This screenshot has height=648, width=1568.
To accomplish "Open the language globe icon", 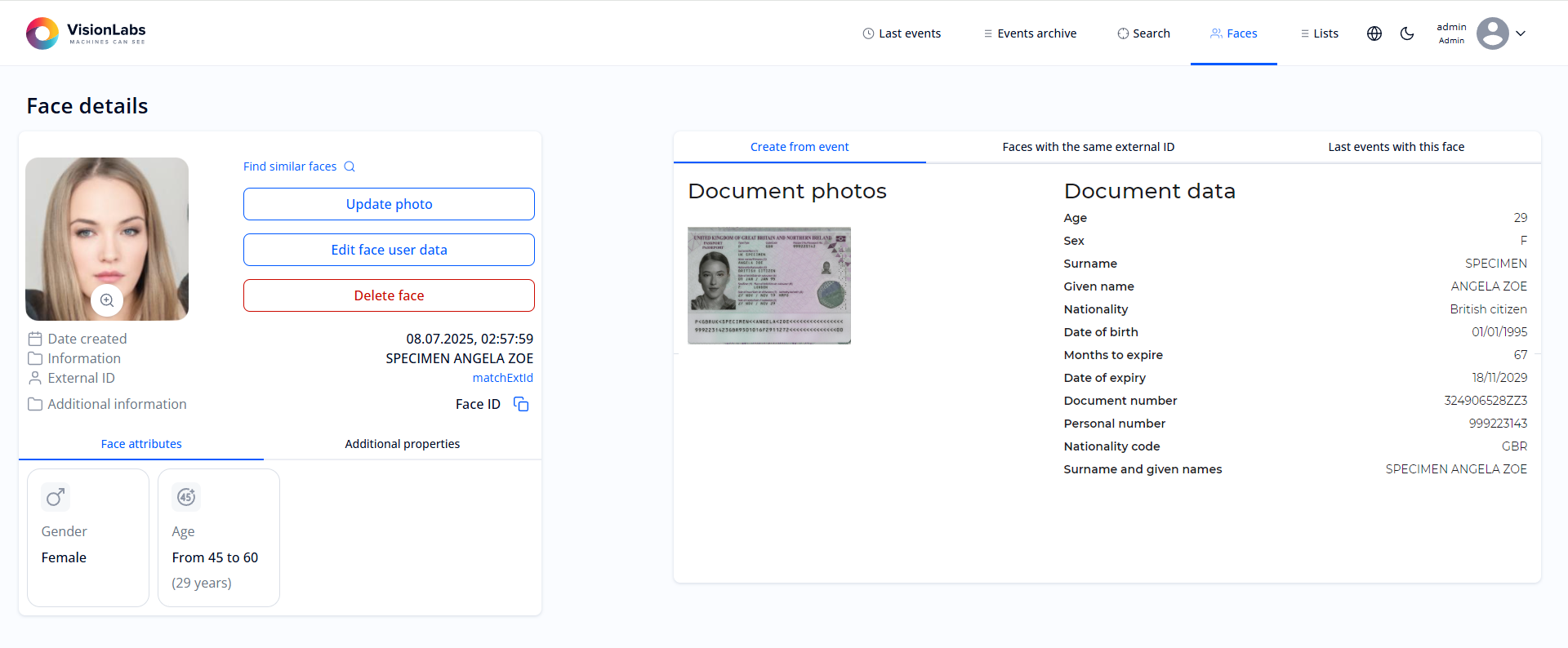I will coord(1374,33).
